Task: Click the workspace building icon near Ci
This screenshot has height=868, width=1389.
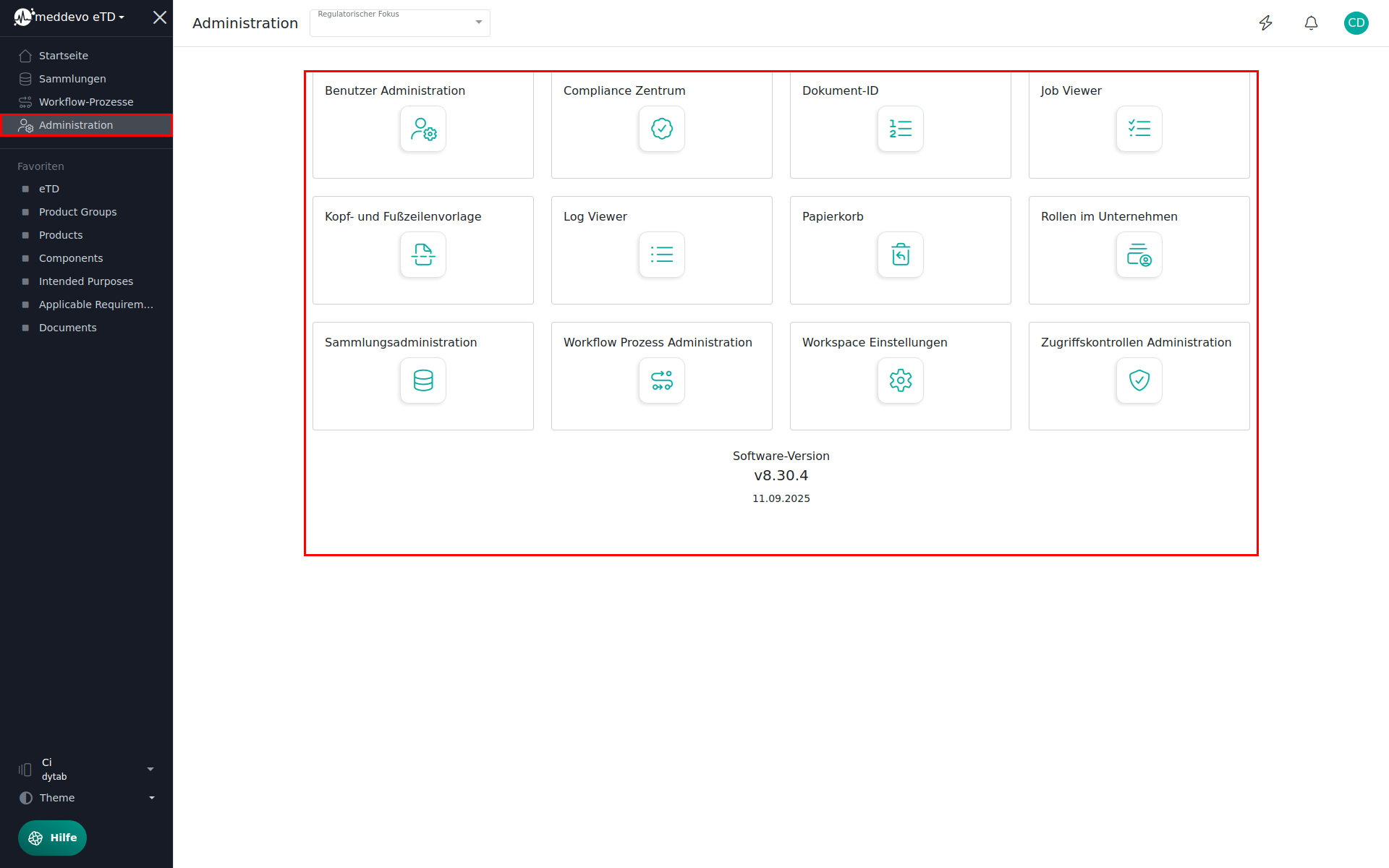Action: [25, 770]
